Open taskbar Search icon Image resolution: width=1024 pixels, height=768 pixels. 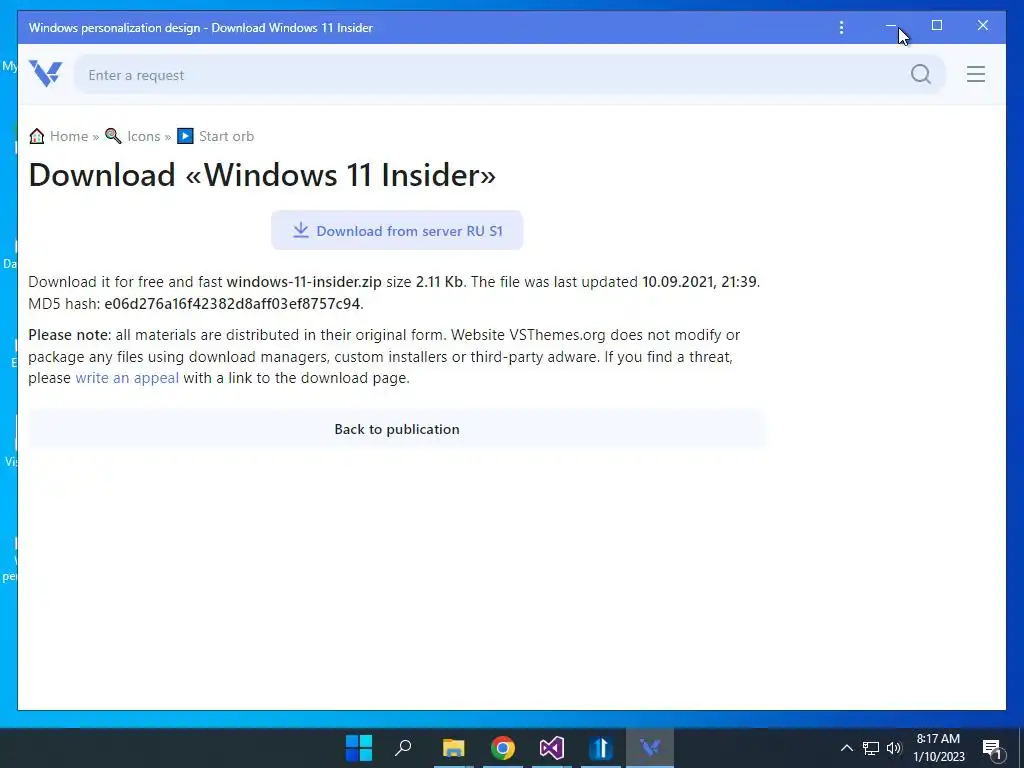(x=404, y=748)
